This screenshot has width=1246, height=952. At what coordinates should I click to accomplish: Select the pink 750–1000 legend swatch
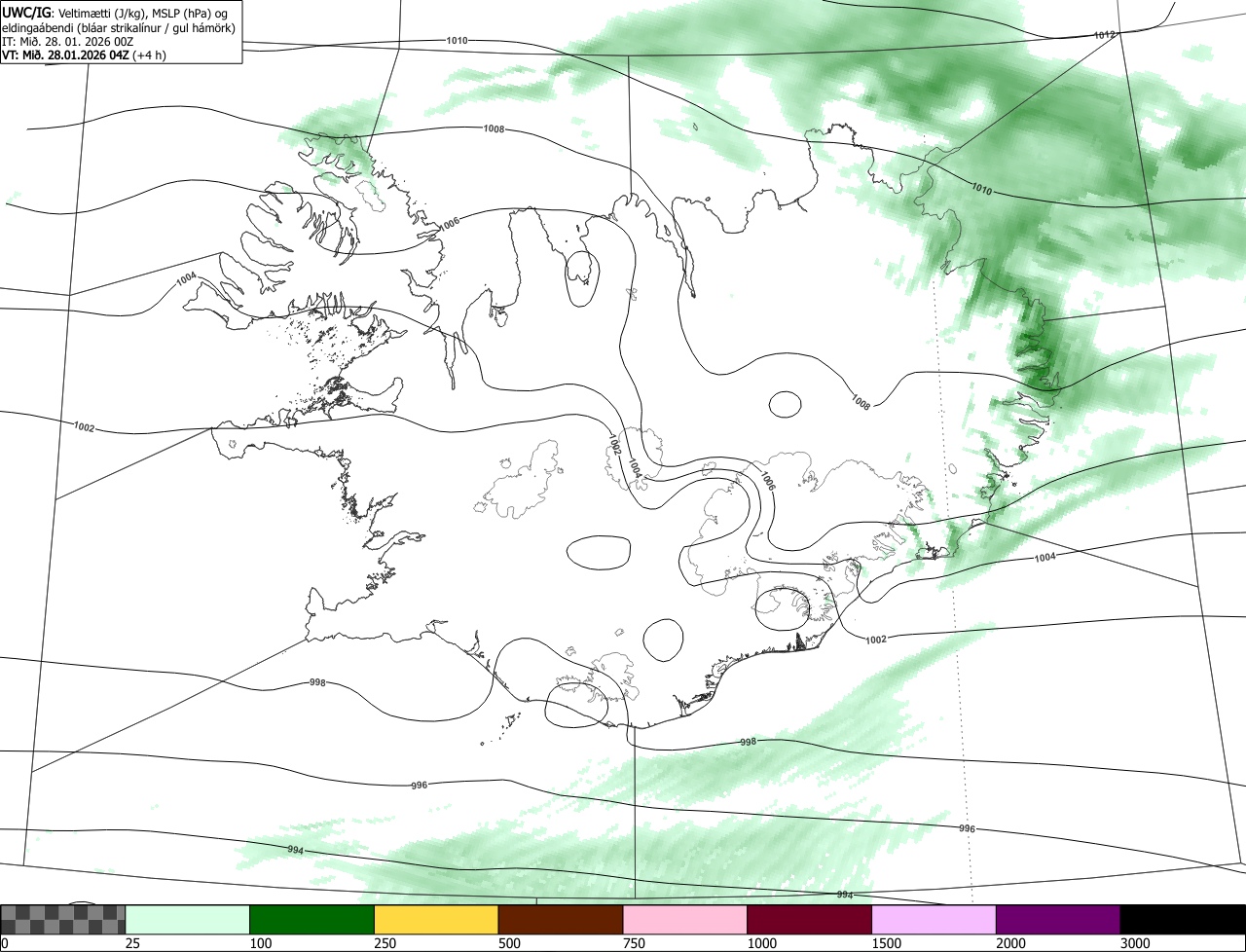(685, 920)
